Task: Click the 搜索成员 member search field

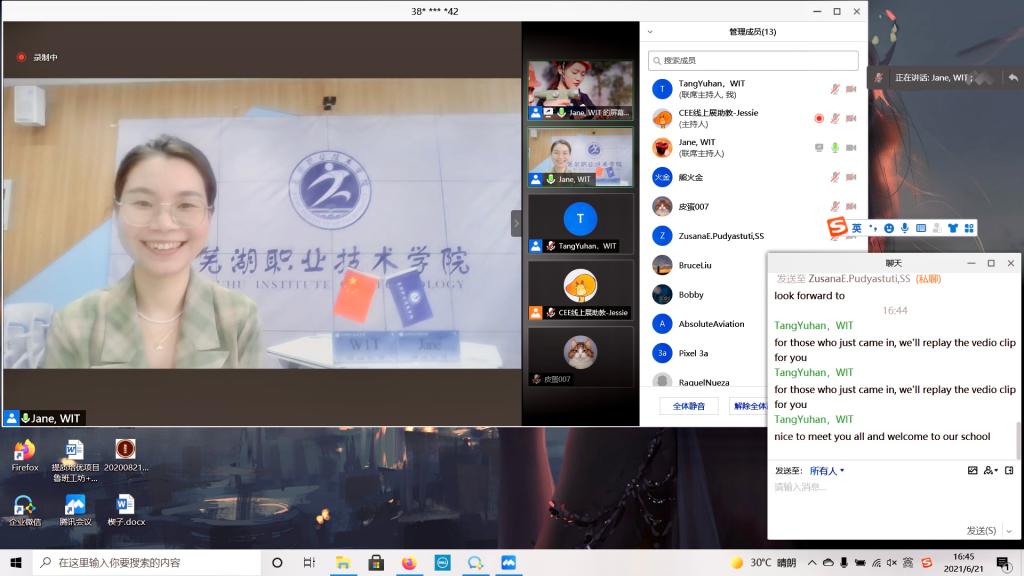Action: click(753, 60)
